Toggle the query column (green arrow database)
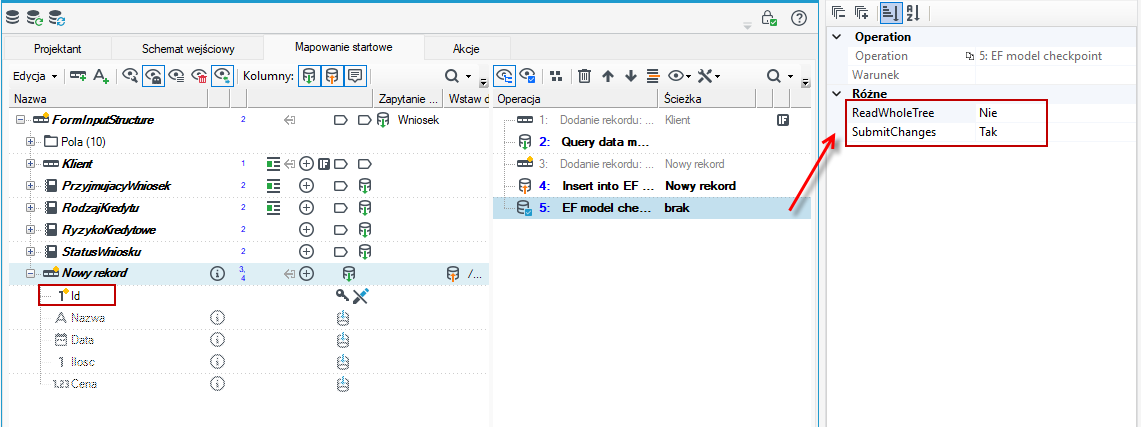1141x427 pixels. (x=310, y=76)
